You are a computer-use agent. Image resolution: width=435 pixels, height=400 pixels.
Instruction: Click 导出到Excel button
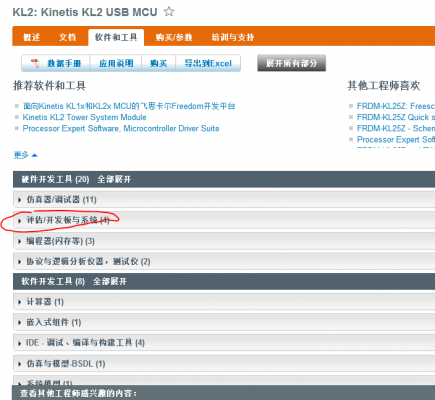(208, 63)
